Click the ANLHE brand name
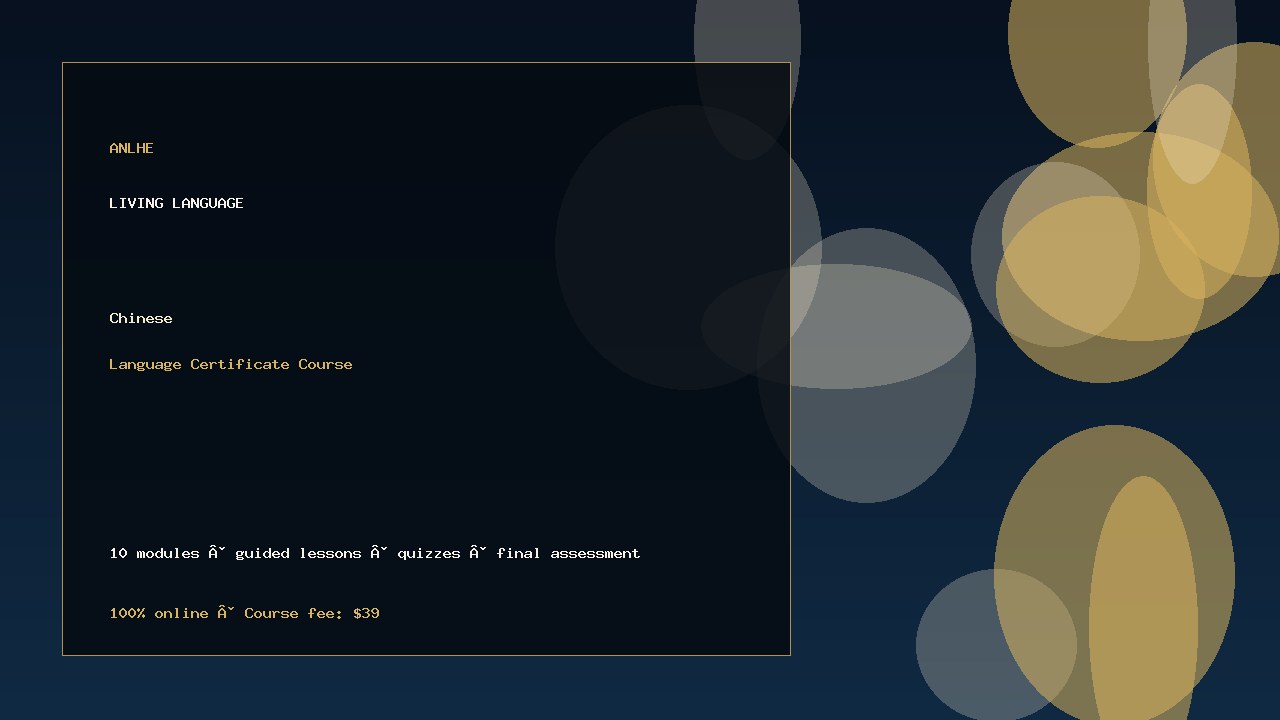The height and width of the screenshot is (720, 1280). (x=131, y=148)
